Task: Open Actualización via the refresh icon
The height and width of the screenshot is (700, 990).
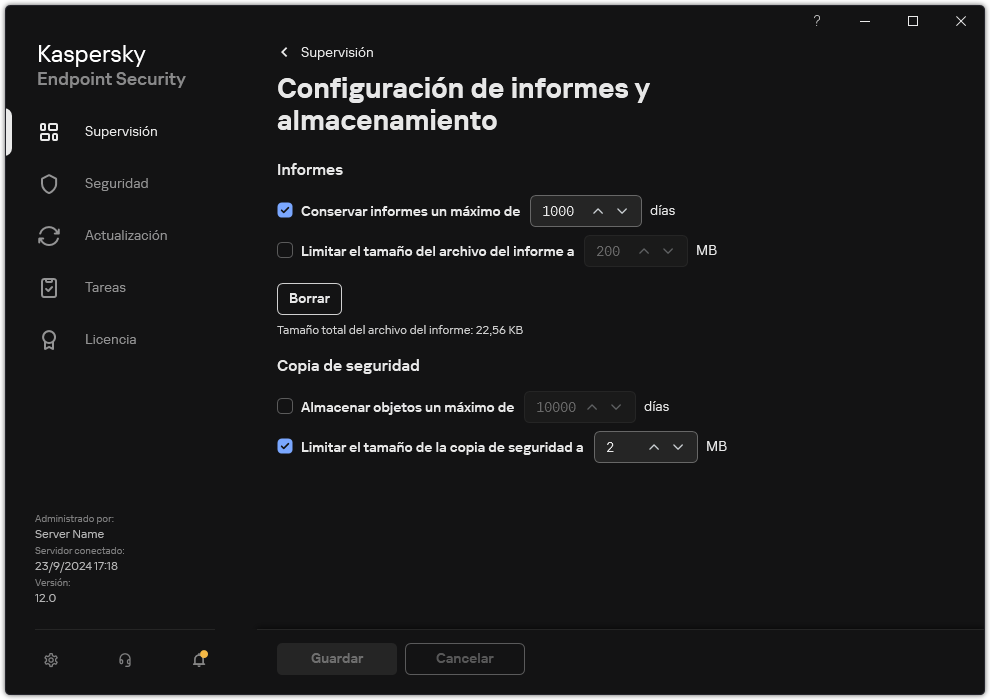Action: (48, 235)
